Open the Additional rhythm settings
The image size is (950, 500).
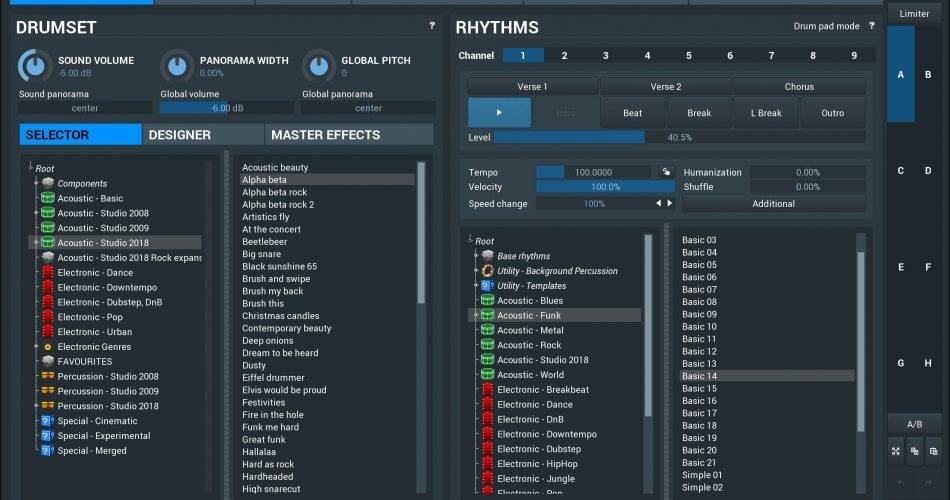(x=774, y=204)
